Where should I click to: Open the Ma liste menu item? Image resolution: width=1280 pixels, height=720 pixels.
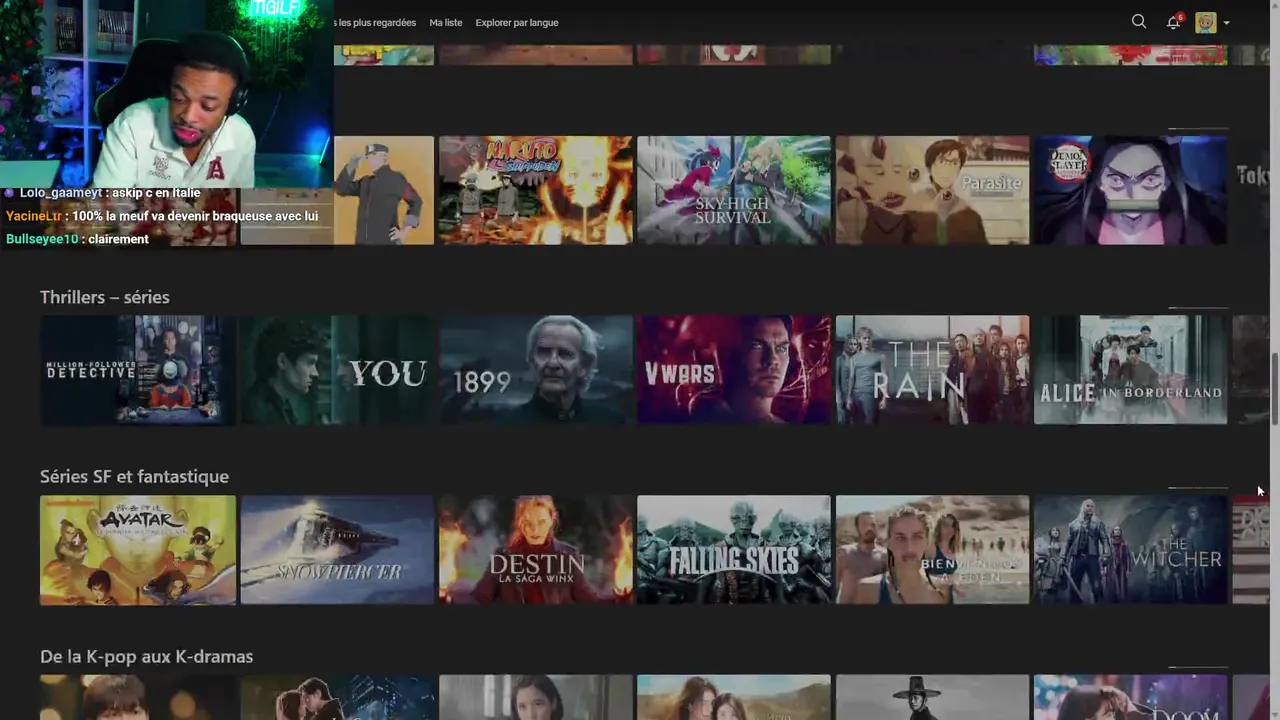click(445, 22)
